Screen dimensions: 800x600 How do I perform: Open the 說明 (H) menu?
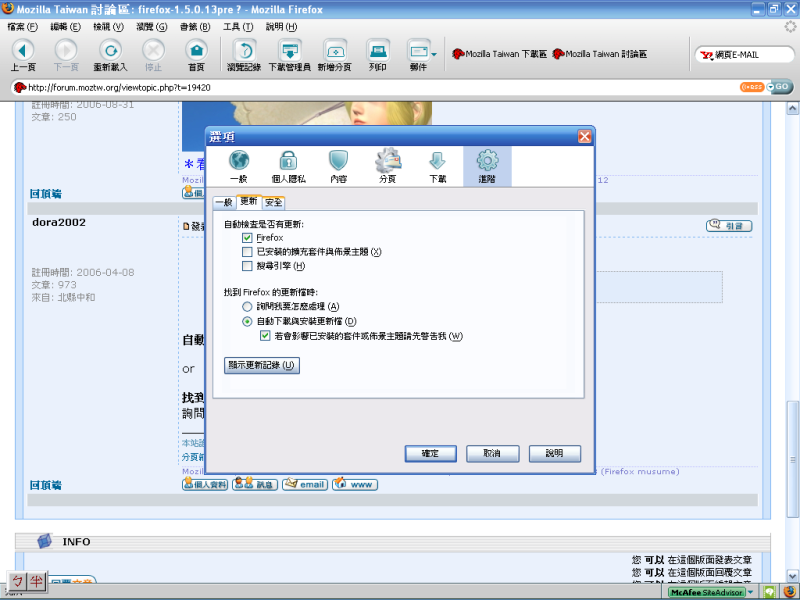pyautogui.click(x=281, y=27)
